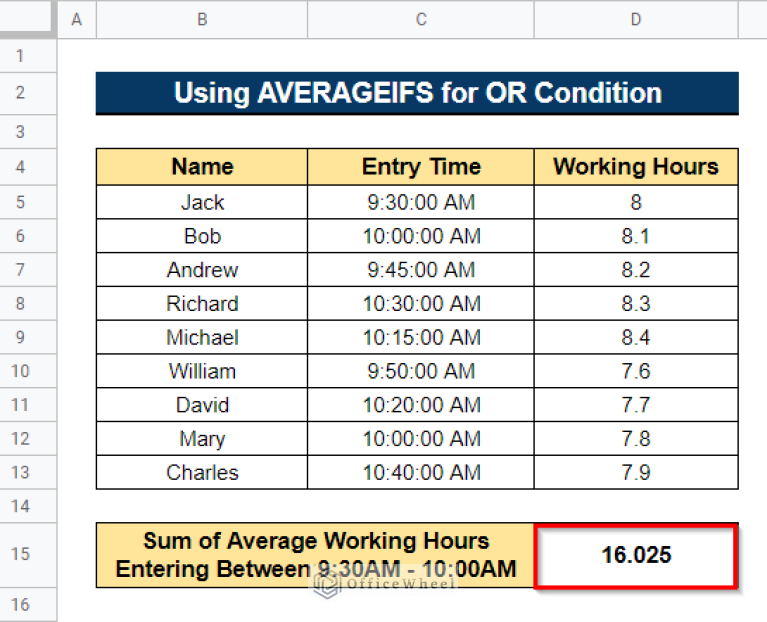Select row 9 header

click(28, 337)
